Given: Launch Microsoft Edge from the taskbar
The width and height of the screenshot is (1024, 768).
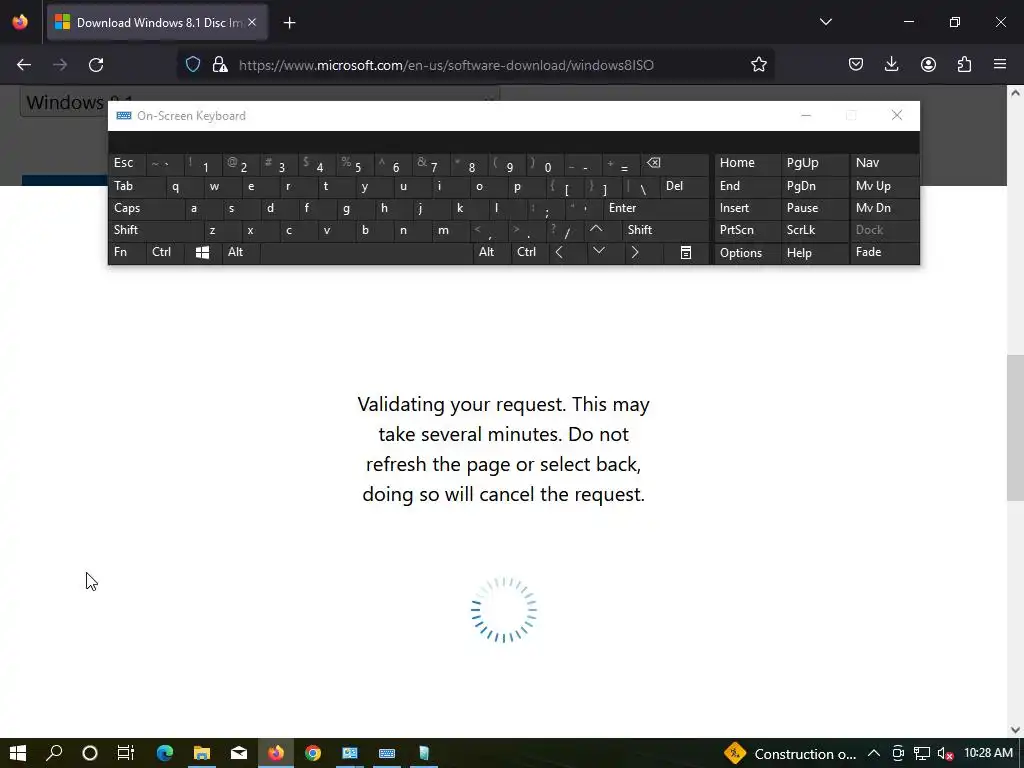Looking at the screenshot, I should point(165,753).
